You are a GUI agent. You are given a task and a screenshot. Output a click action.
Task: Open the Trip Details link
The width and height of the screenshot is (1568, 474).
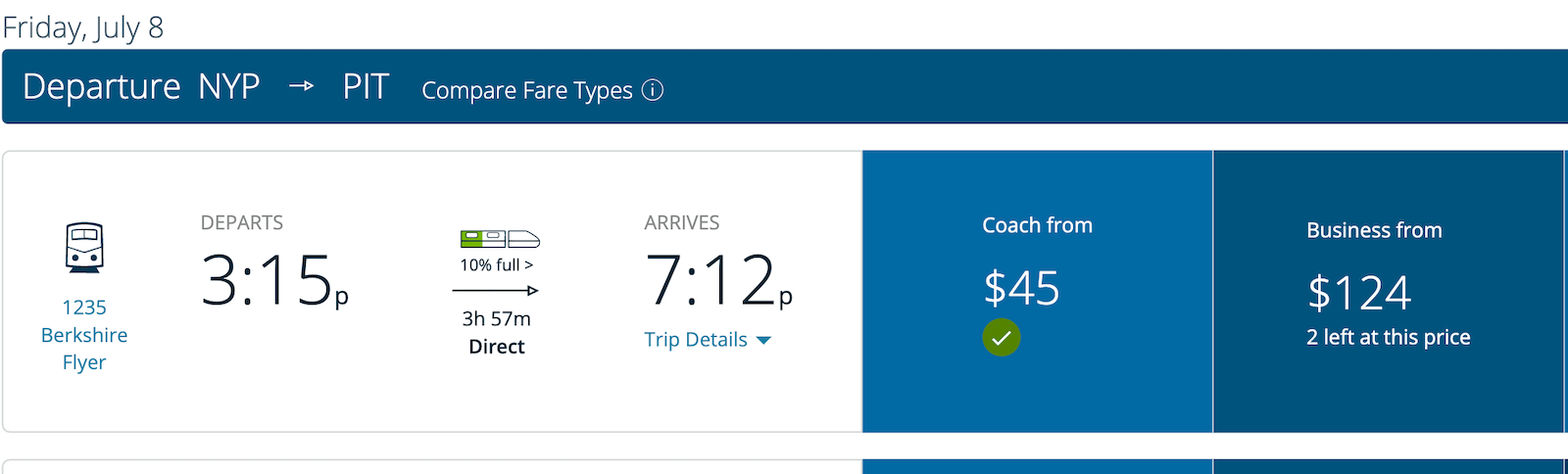click(x=696, y=340)
